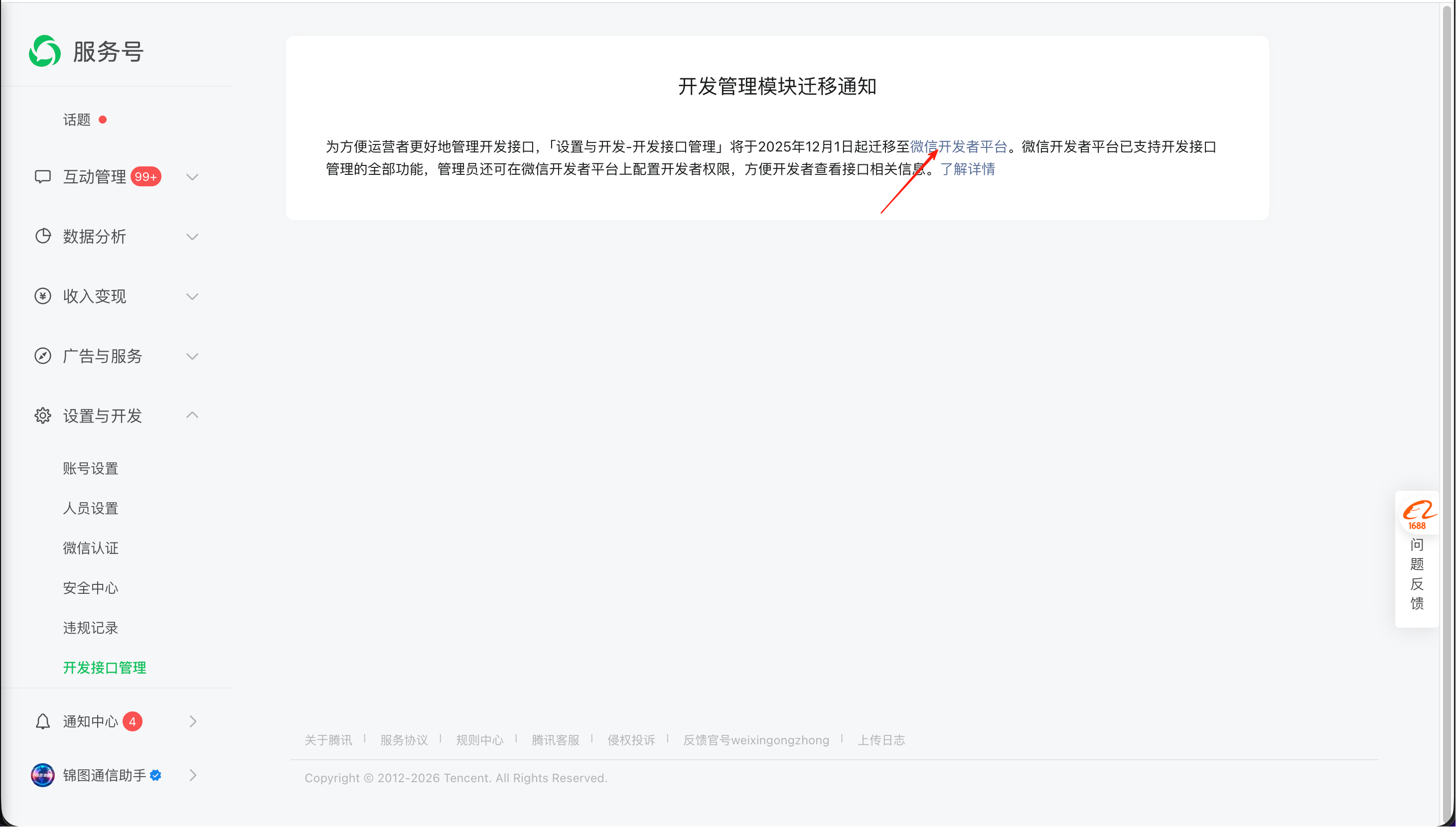Open 反馈官号weixingongzhong footer link

[x=756, y=740]
